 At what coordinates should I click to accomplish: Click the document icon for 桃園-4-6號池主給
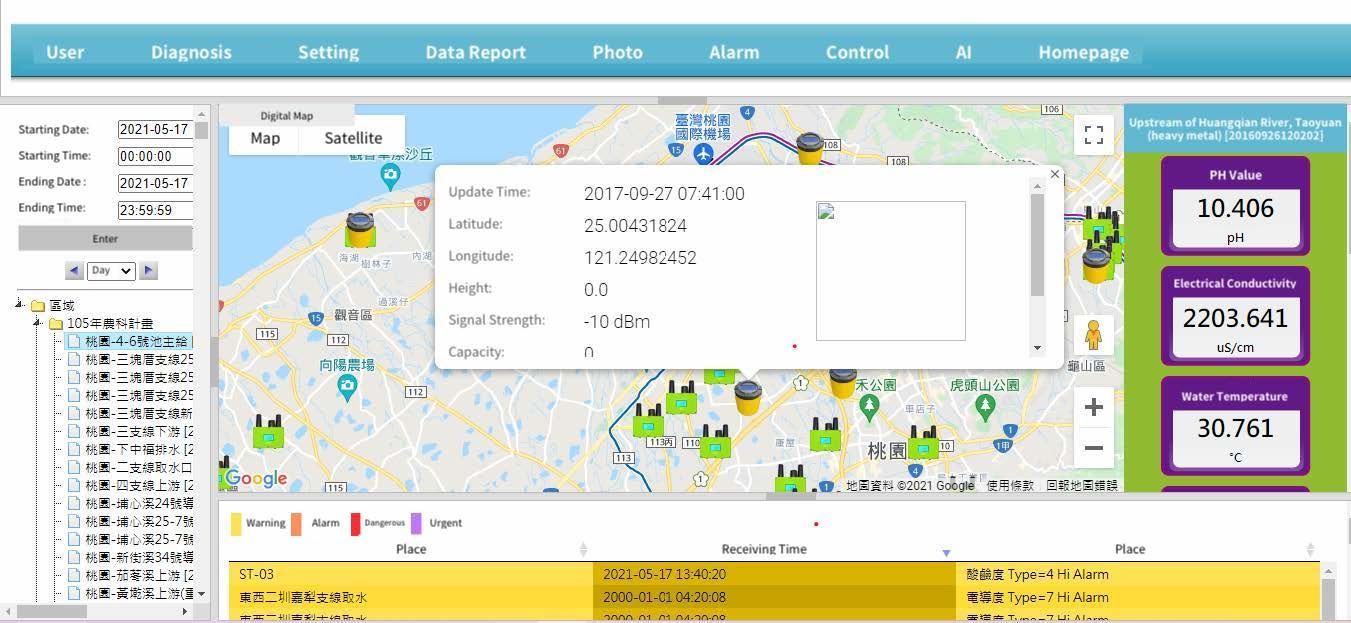pyautogui.click(x=74, y=342)
